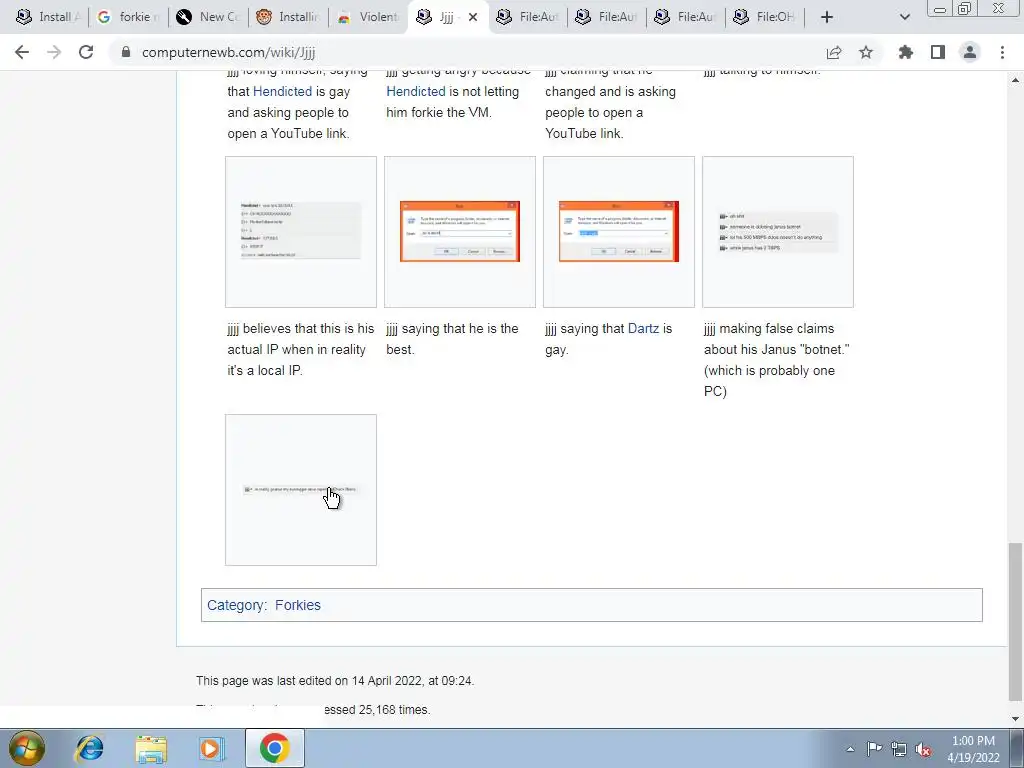Open the Windows Start menu
Image resolution: width=1024 pixels, height=768 pixels.
coord(26,748)
